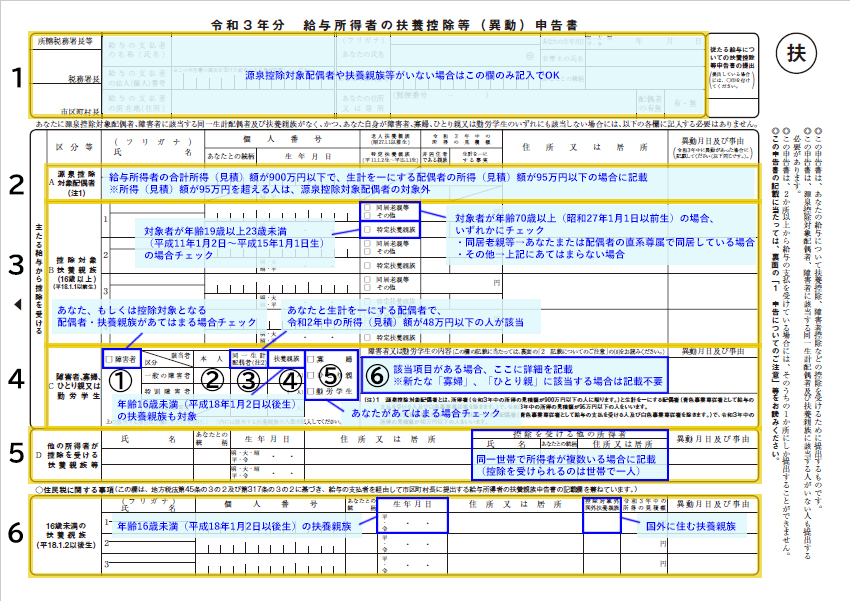This screenshot has height=601, width=850.
Task: Click the 控除を受ける他の所得者 header
Action: coord(569,434)
